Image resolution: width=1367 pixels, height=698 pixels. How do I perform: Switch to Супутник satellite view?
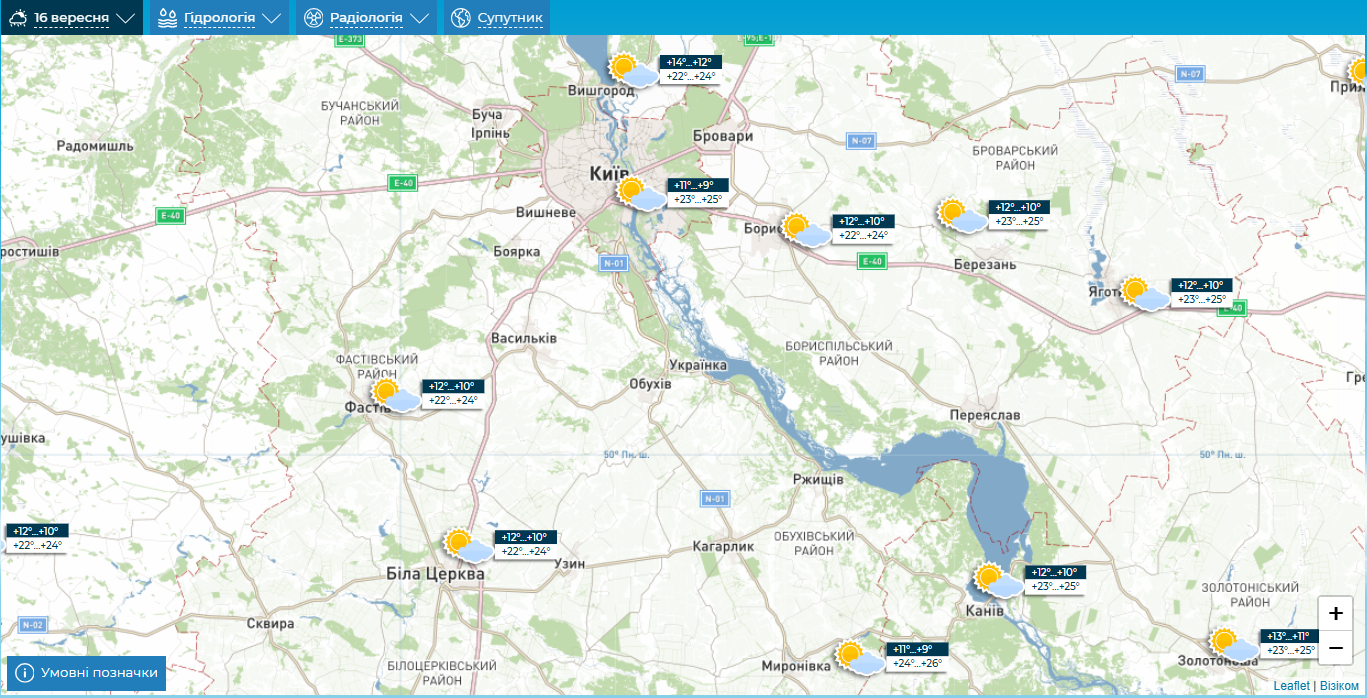coord(497,18)
